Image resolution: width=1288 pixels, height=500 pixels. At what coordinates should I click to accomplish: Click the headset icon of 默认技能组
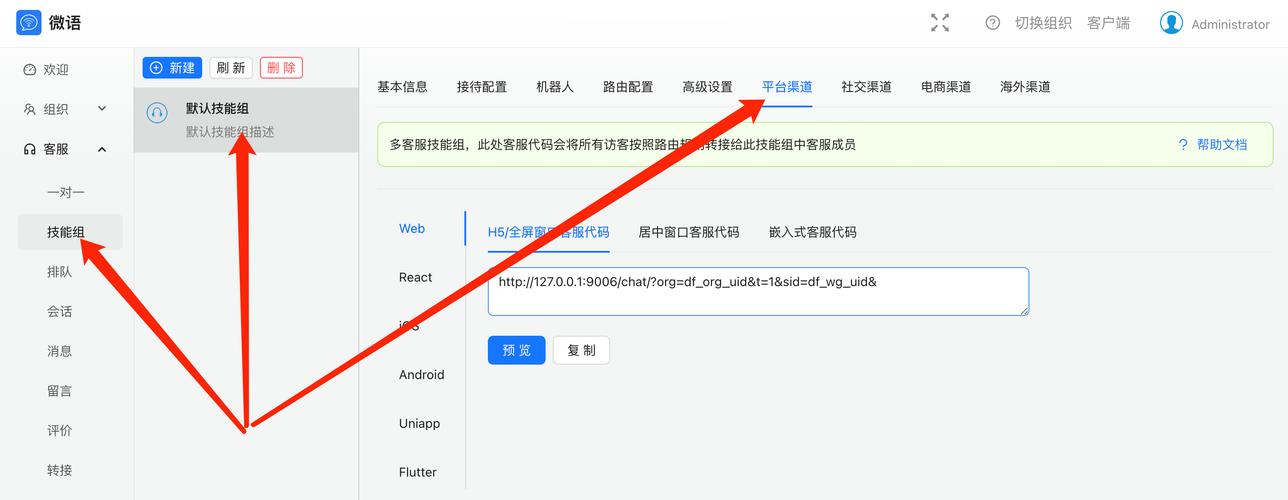point(157,113)
